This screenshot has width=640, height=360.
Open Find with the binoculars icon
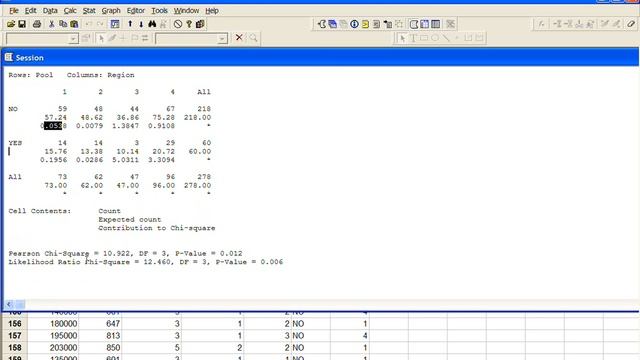point(152,24)
